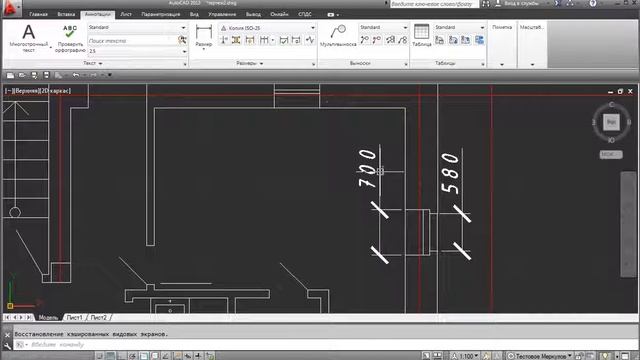Open the multileader style Standard dropdown
The width and height of the screenshot is (640, 360).
click(405, 27)
